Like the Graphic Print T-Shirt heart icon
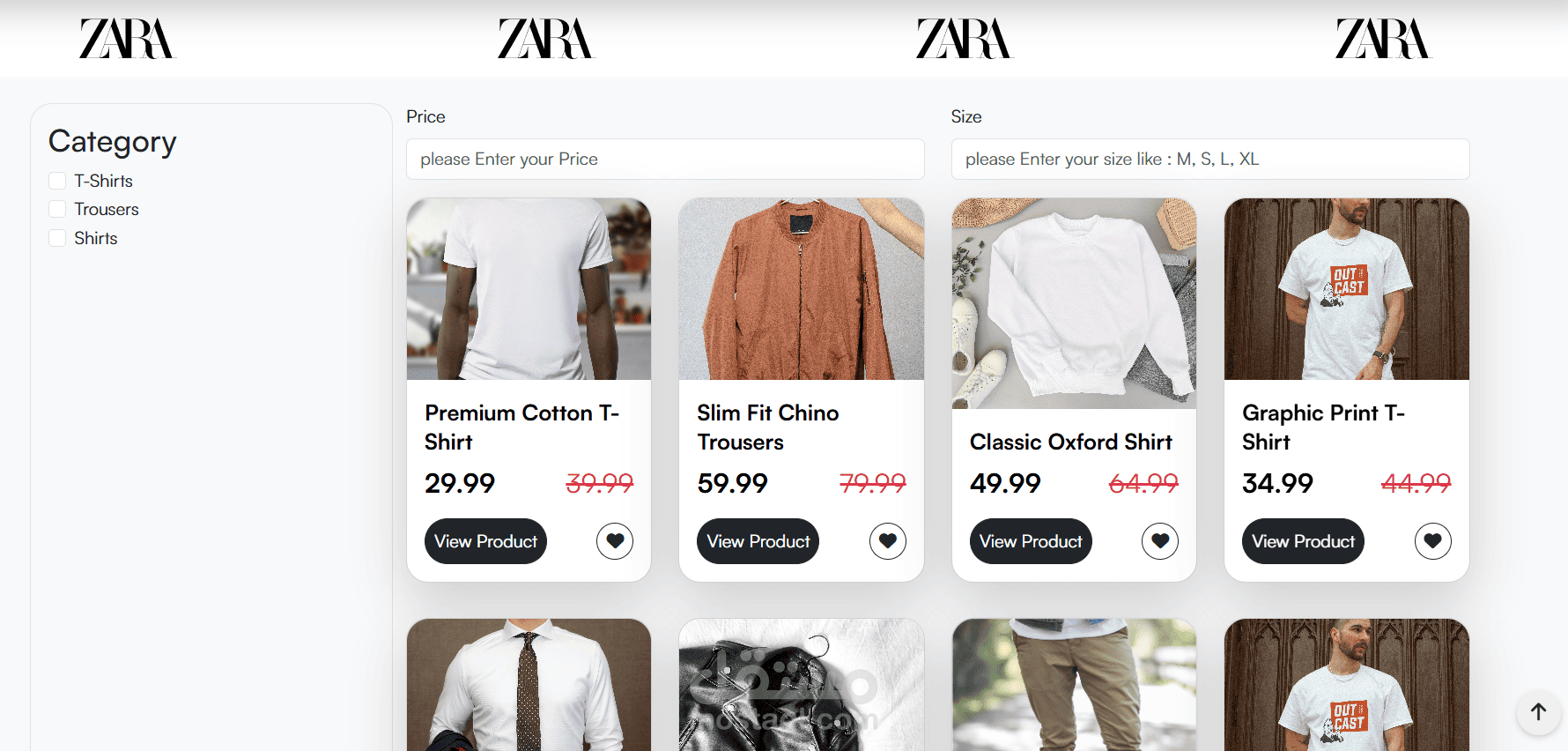This screenshot has height=751, width=1568. [x=1433, y=541]
